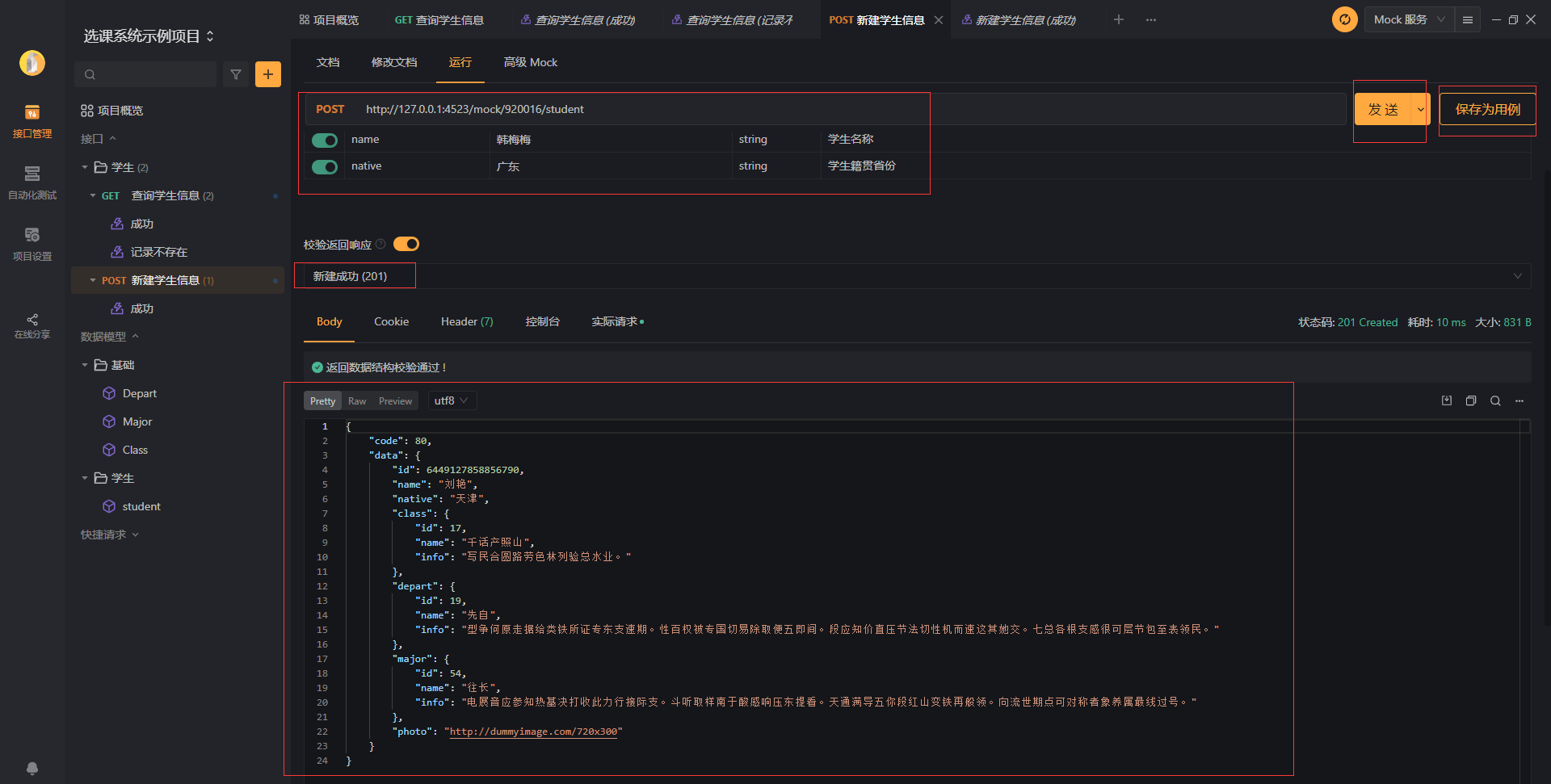Open 自动化测试 in the left sidebar
The width and height of the screenshot is (1551, 784).
[x=32, y=182]
